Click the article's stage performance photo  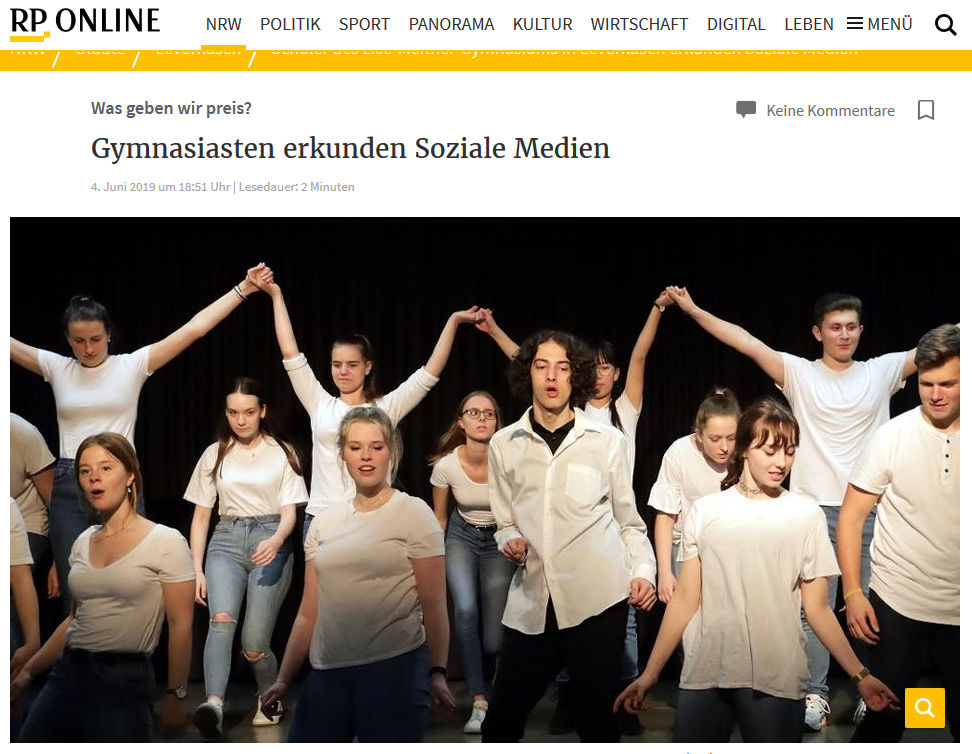coord(485,479)
